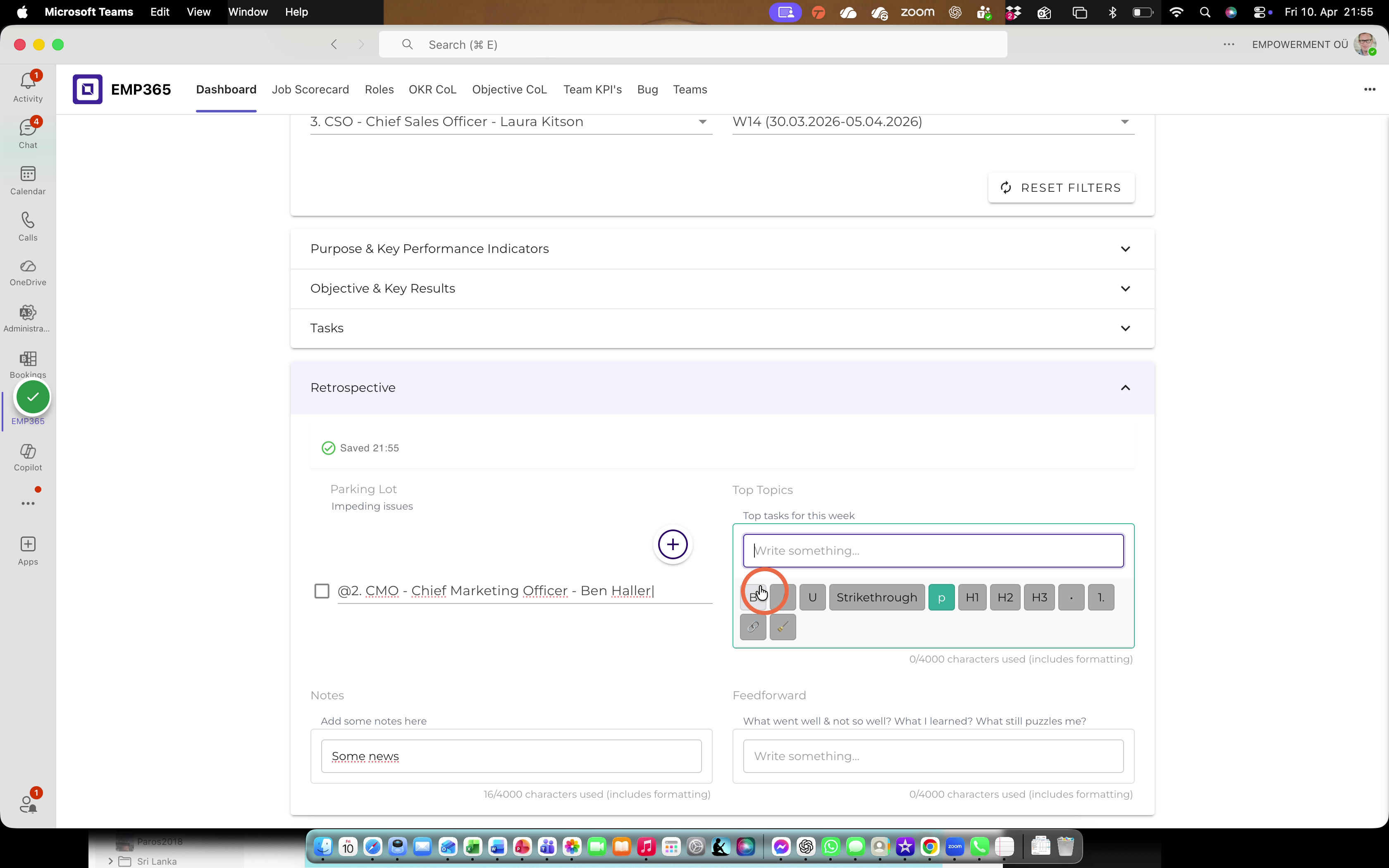
Task: Open the Activity feed in Teams sidebar
Action: point(28,87)
